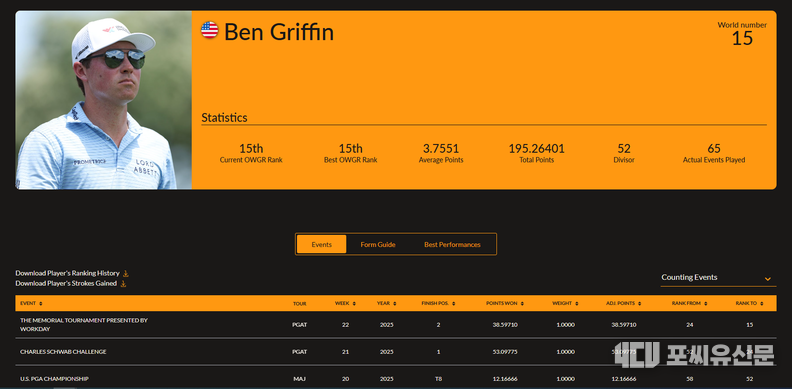Sort the table by the EVENT column arrows
This screenshot has height=389, width=792.
click(x=40, y=304)
